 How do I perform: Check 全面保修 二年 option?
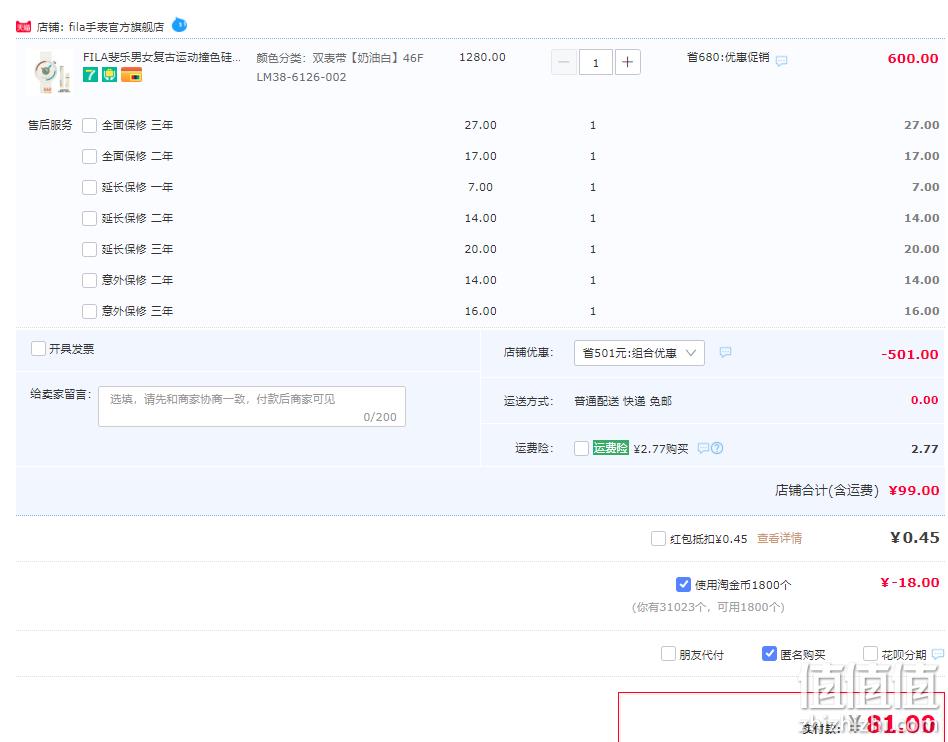[x=89, y=156]
